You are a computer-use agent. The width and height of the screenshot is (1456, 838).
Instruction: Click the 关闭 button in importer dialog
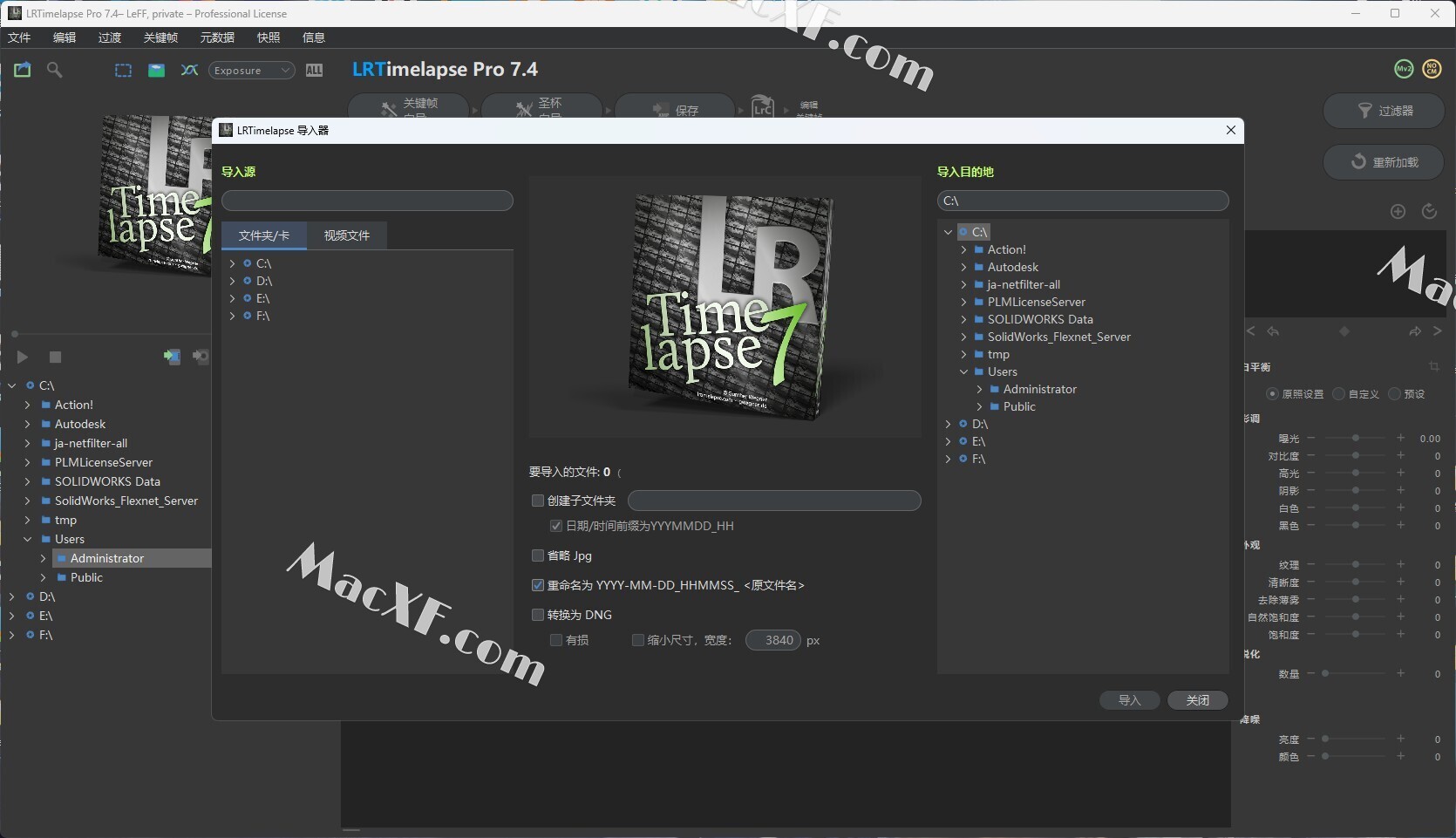[1197, 700]
